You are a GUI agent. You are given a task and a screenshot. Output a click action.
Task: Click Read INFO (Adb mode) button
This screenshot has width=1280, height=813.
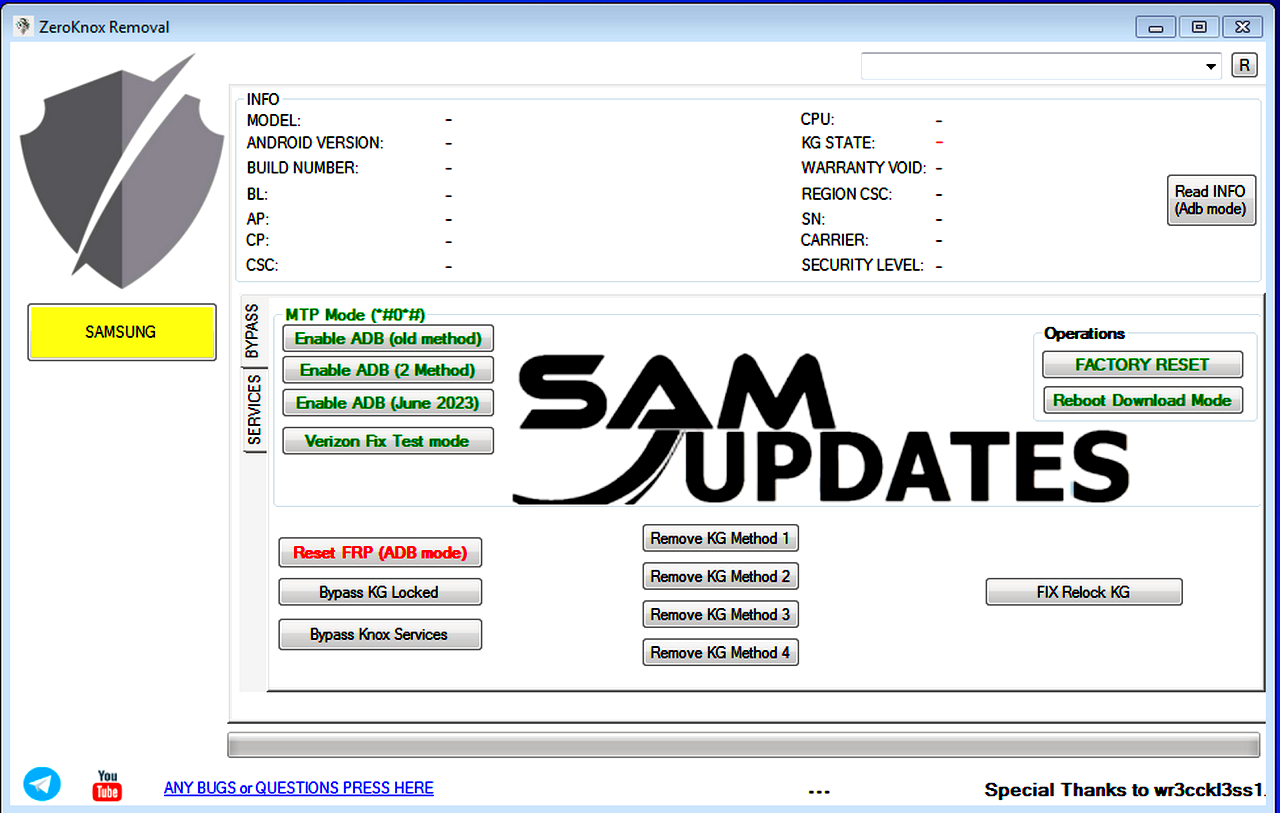click(1211, 200)
